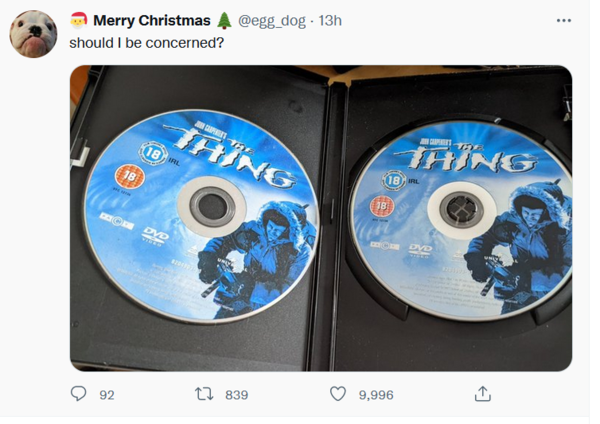Retweet this post using the arrows icon
Viewport: 600px width, 424px height.
[x=204, y=394]
